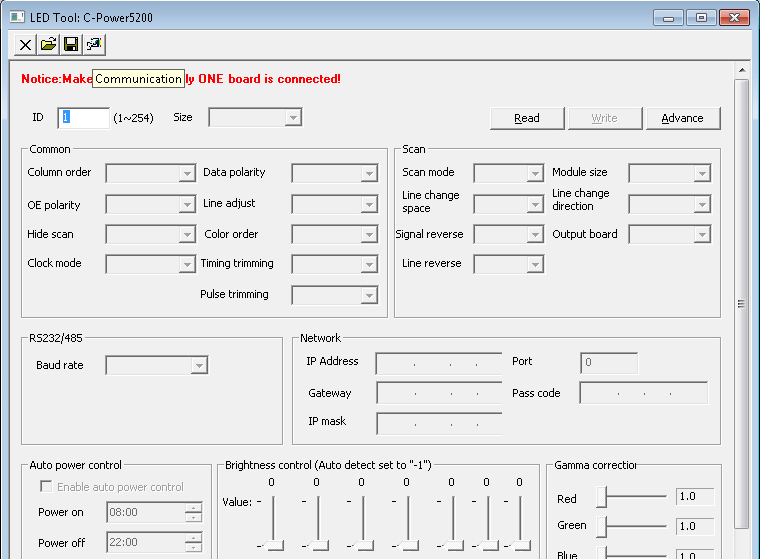This screenshot has height=559, width=760.
Task: Click the Red gamma slider thumb
Action: point(602,497)
